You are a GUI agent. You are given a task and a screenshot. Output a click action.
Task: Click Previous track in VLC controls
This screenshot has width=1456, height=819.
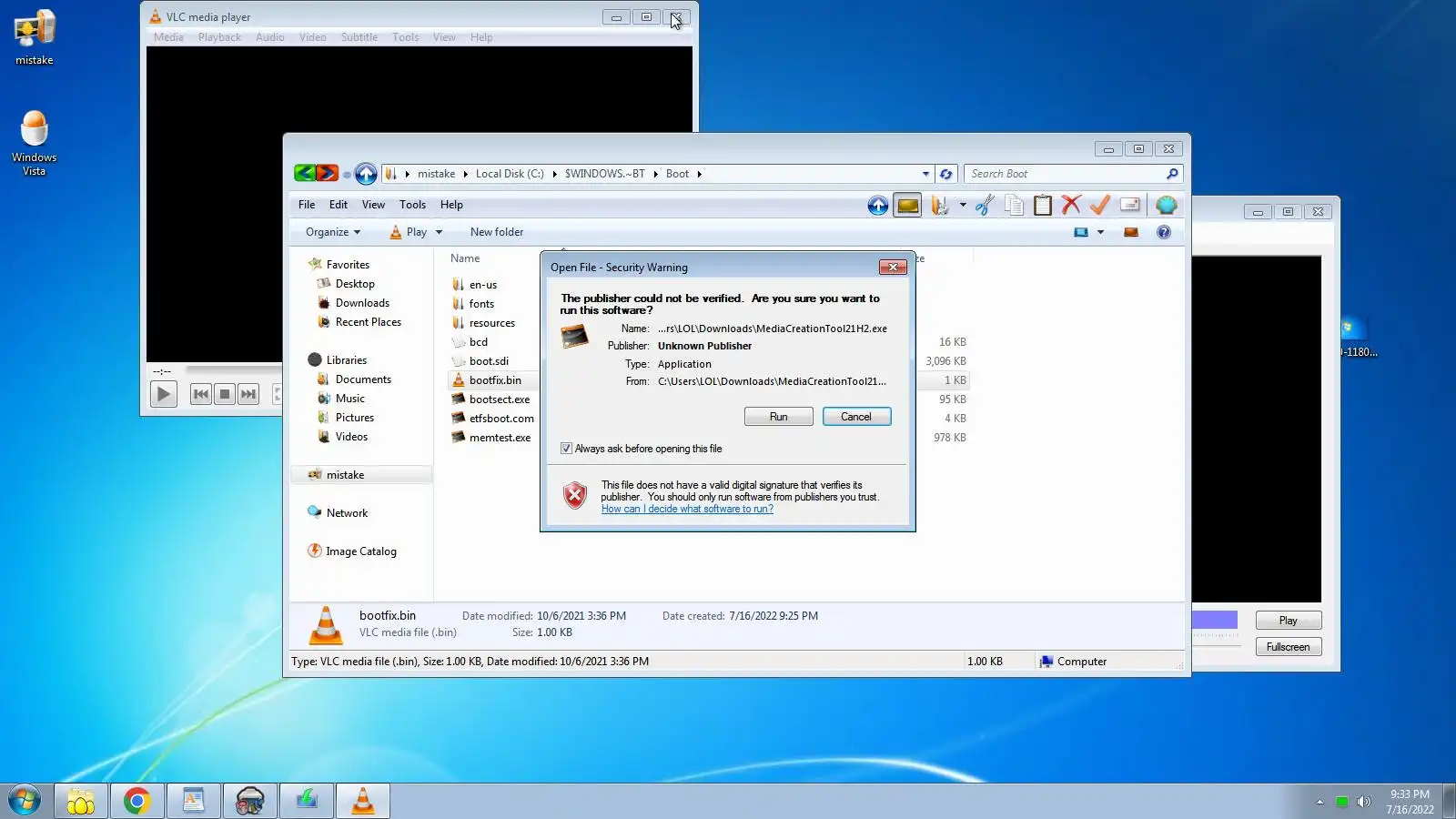[201, 394]
